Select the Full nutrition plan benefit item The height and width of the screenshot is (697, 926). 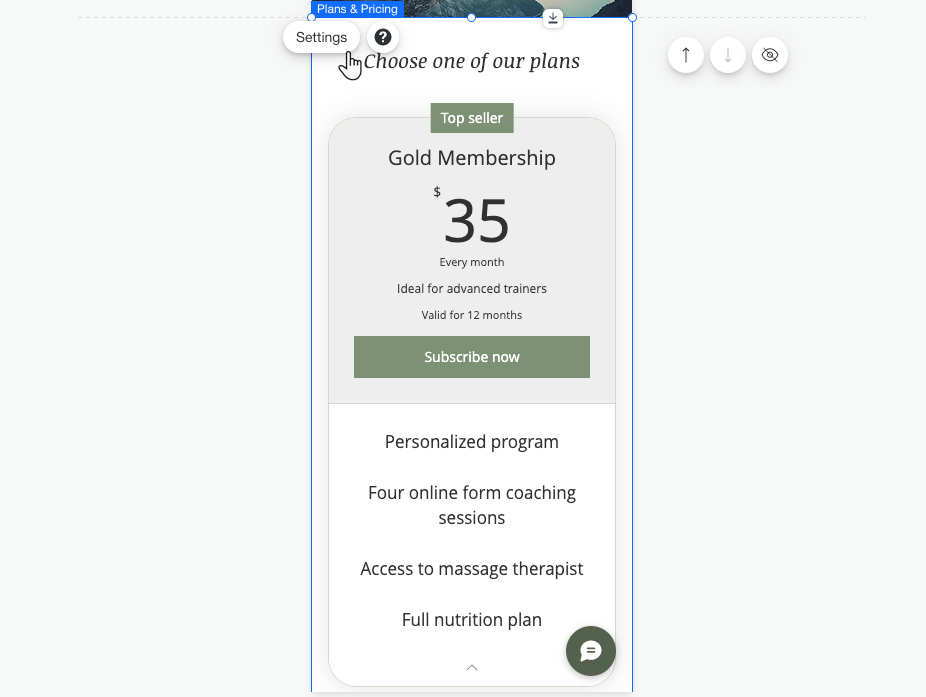(x=471, y=619)
